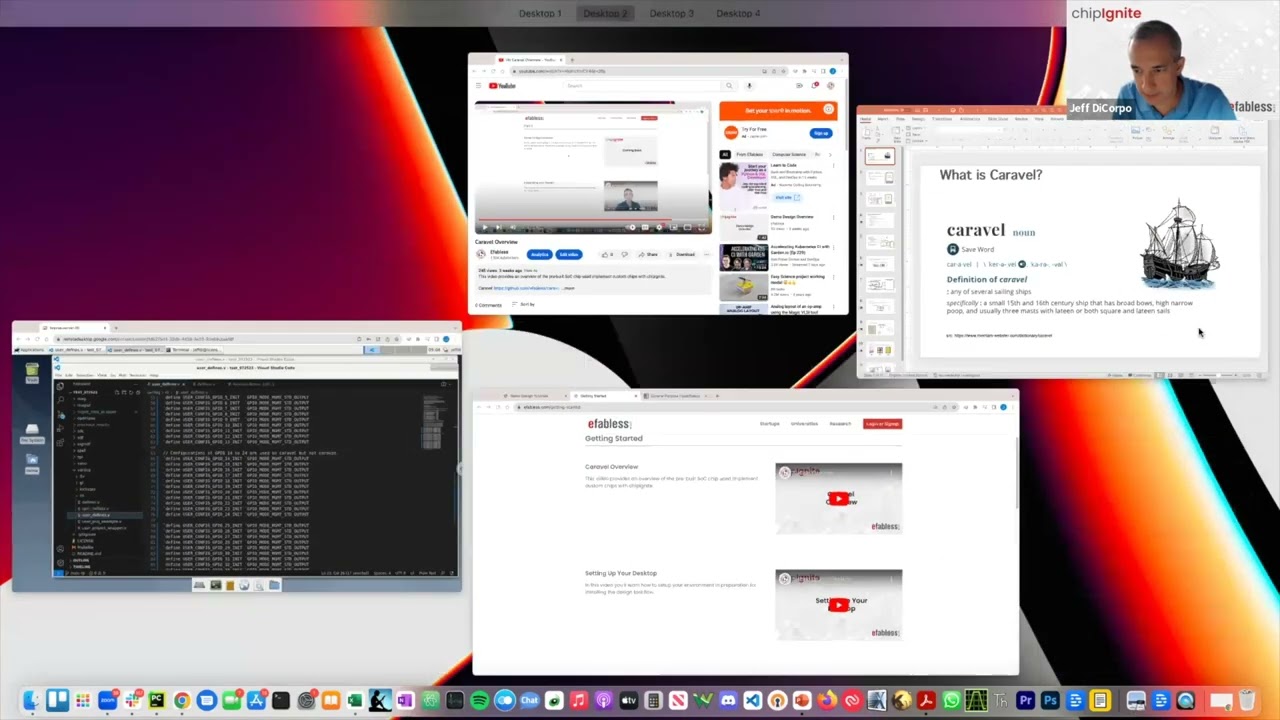Click Visit site on the Learn to Code ad

coord(785,197)
